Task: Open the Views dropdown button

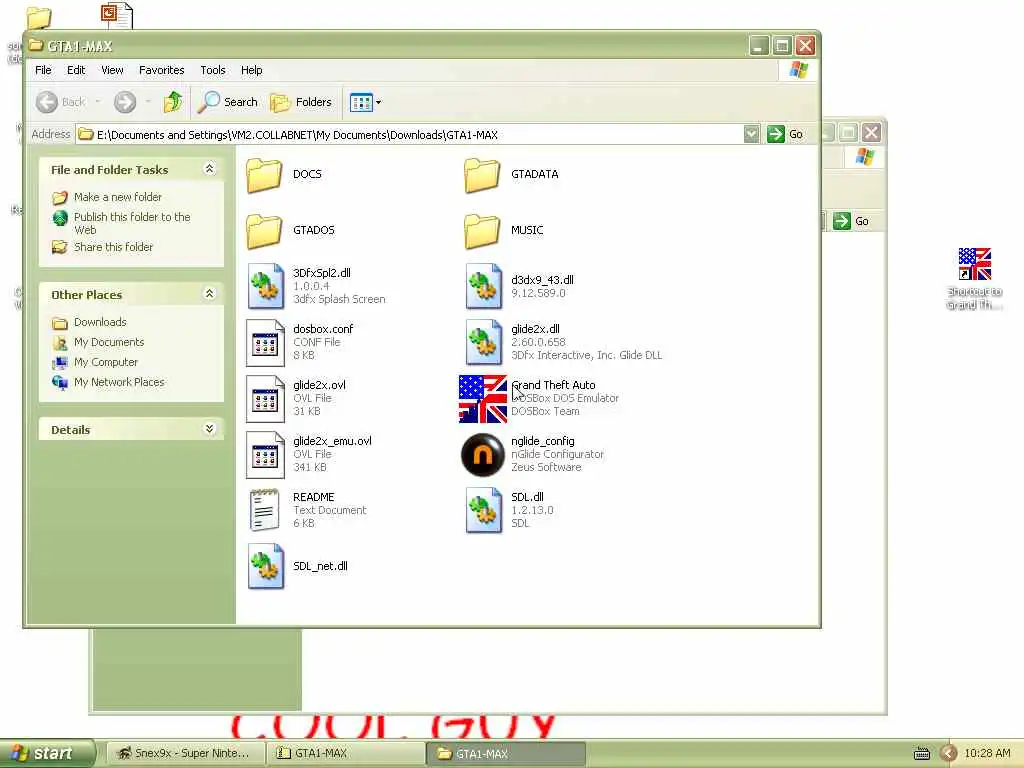Action: click(365, 102)
